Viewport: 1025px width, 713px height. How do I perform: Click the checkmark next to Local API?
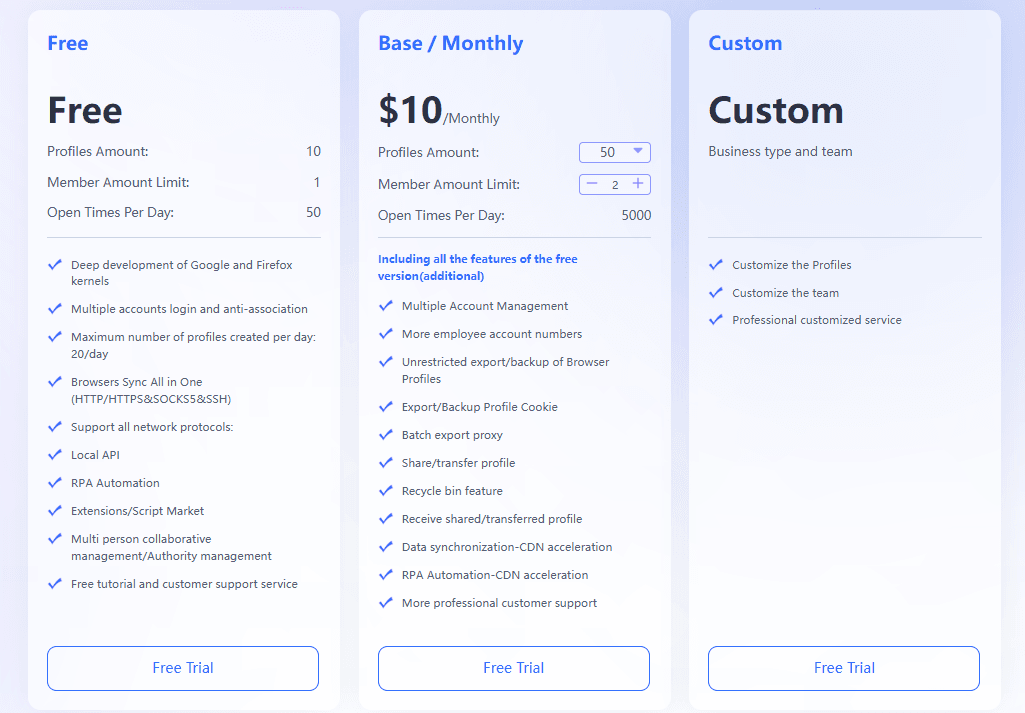tap(55, 455)
